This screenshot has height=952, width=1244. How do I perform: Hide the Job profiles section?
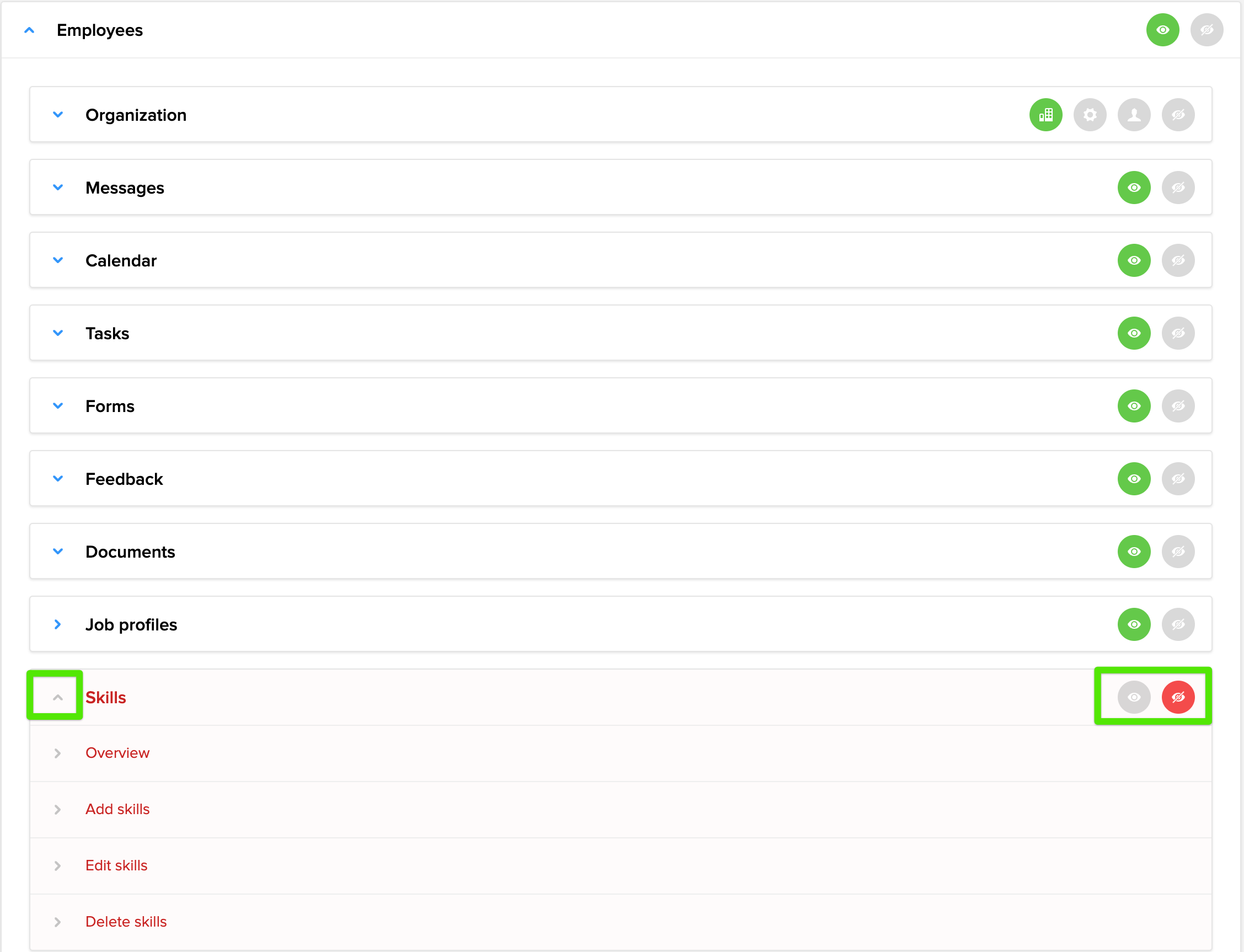pyautogui.click(x=1178, y=624)
